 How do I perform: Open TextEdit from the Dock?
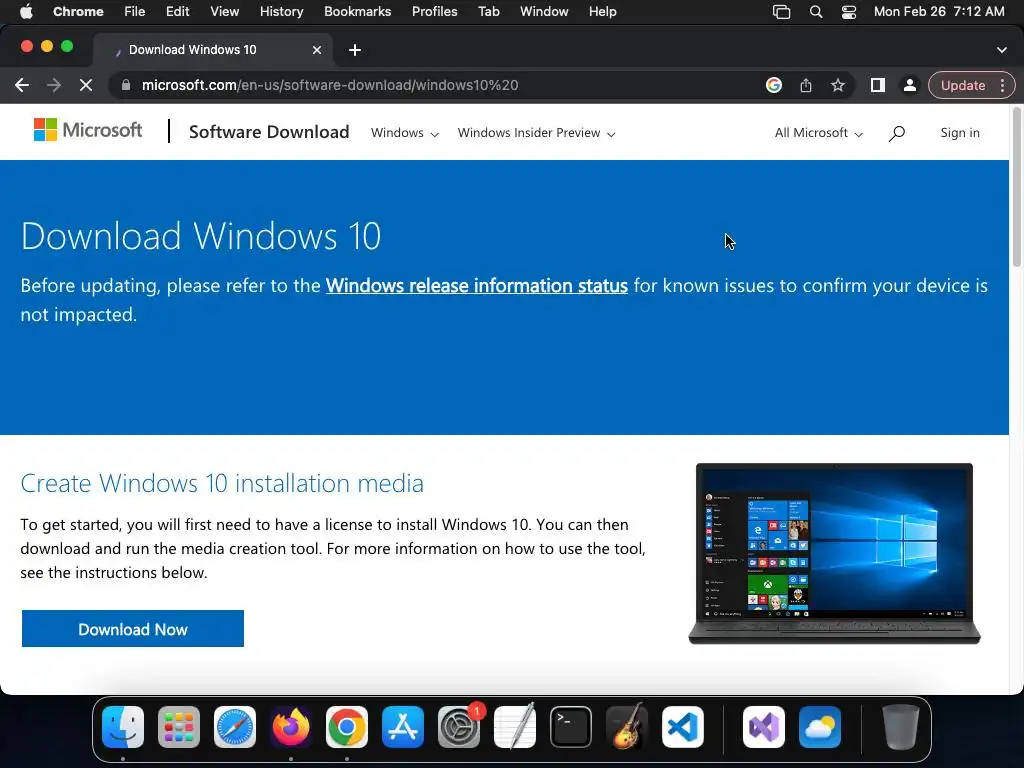point(515,727)
